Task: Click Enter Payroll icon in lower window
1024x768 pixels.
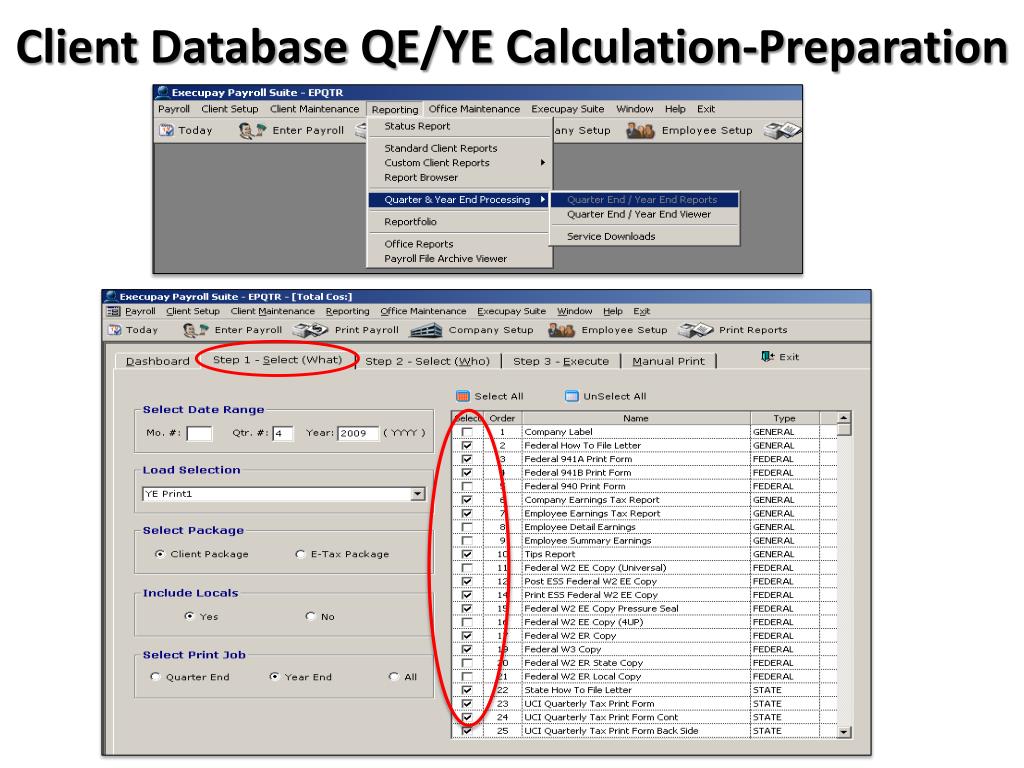Action: pyautogui.click(x=195, y=330)
